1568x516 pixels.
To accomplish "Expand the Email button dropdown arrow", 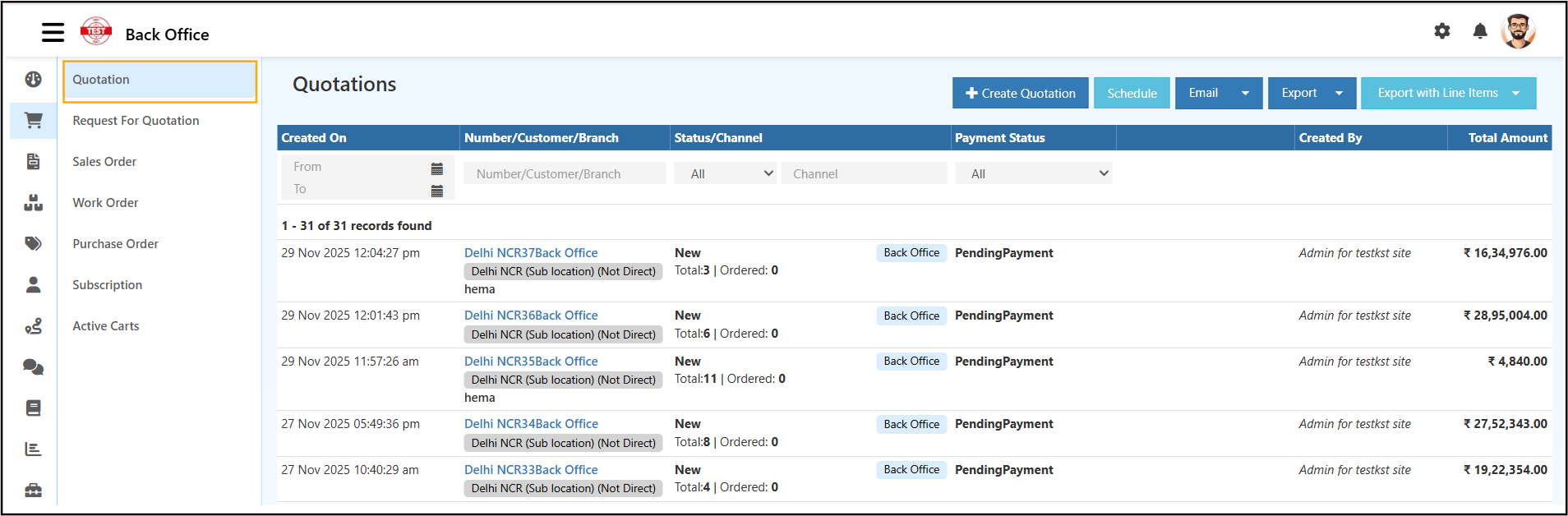I will point(1245,94).
